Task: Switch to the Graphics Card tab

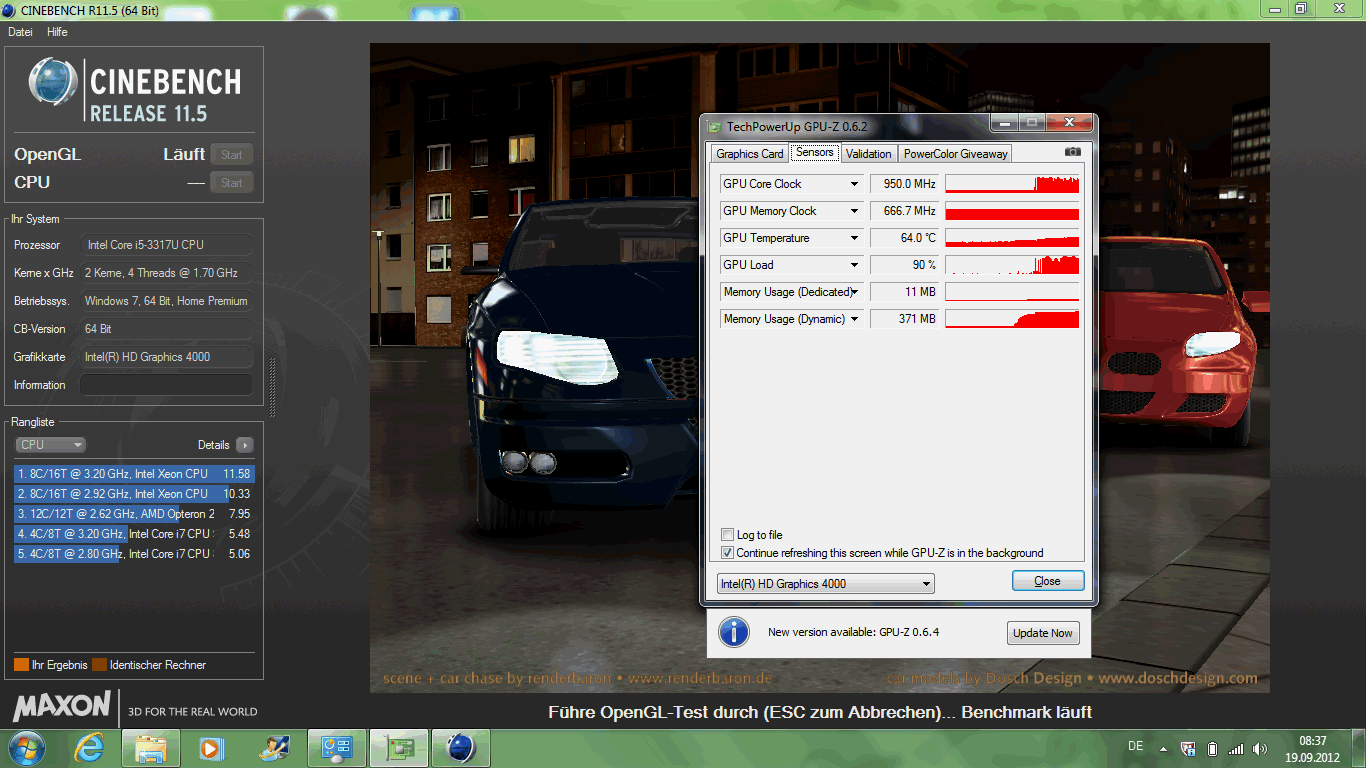Action: point(750,154)
